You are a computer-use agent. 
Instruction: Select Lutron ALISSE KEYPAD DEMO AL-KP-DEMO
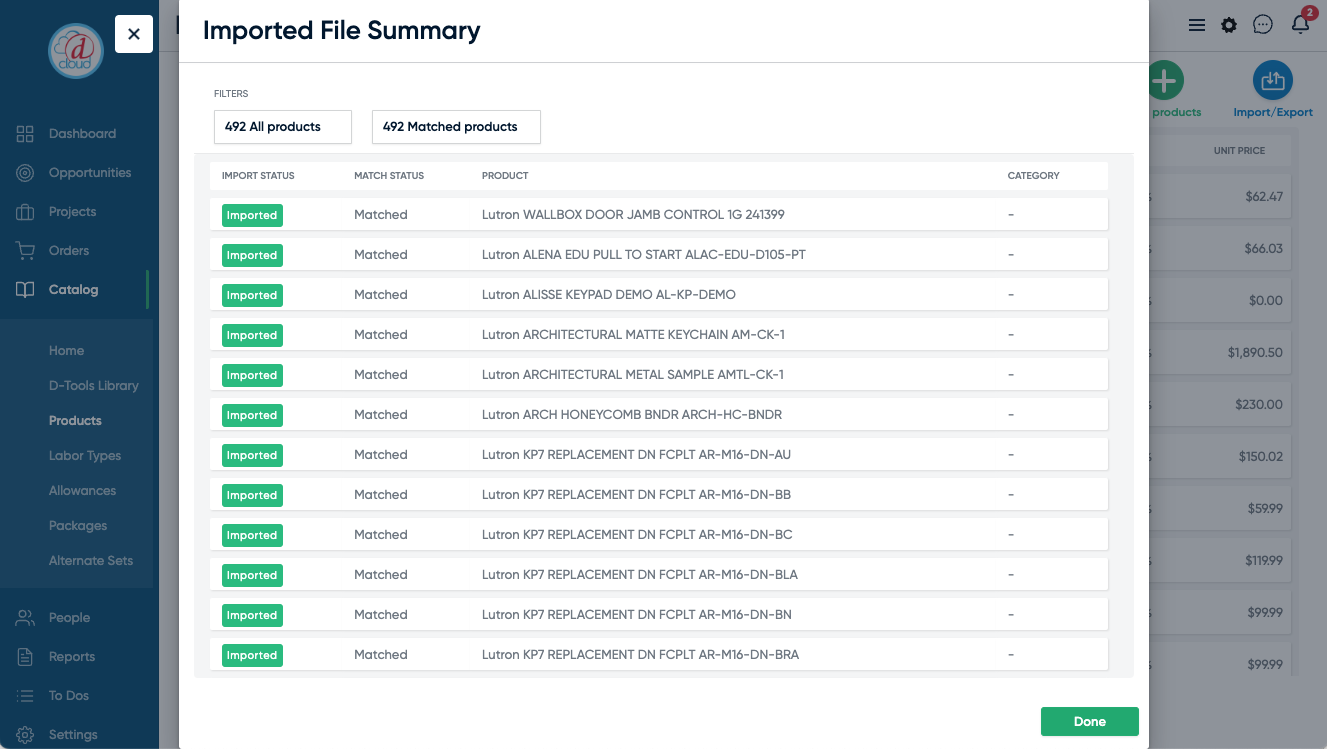659,295
